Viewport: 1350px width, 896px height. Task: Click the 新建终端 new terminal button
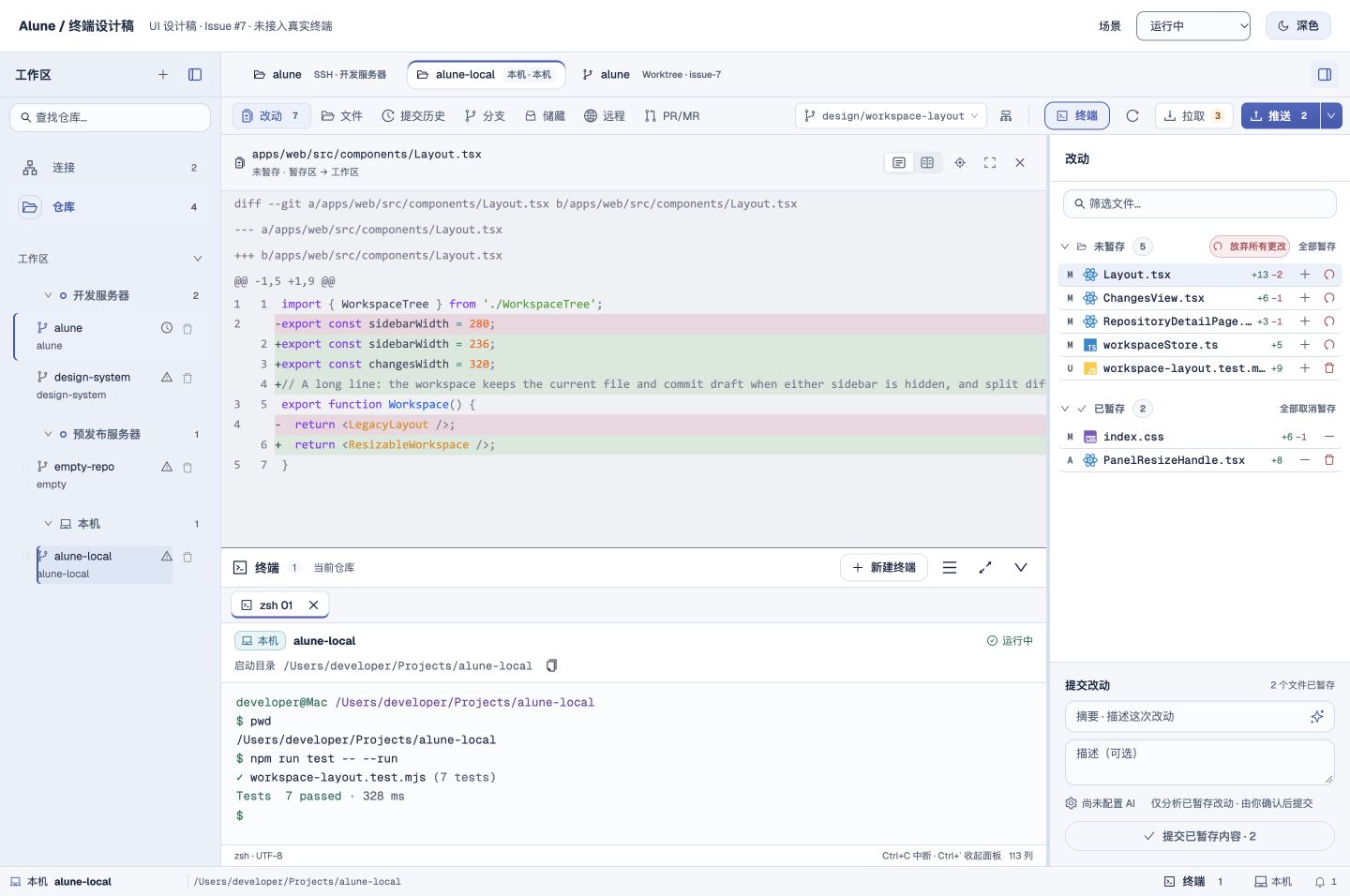pos(884,568)
